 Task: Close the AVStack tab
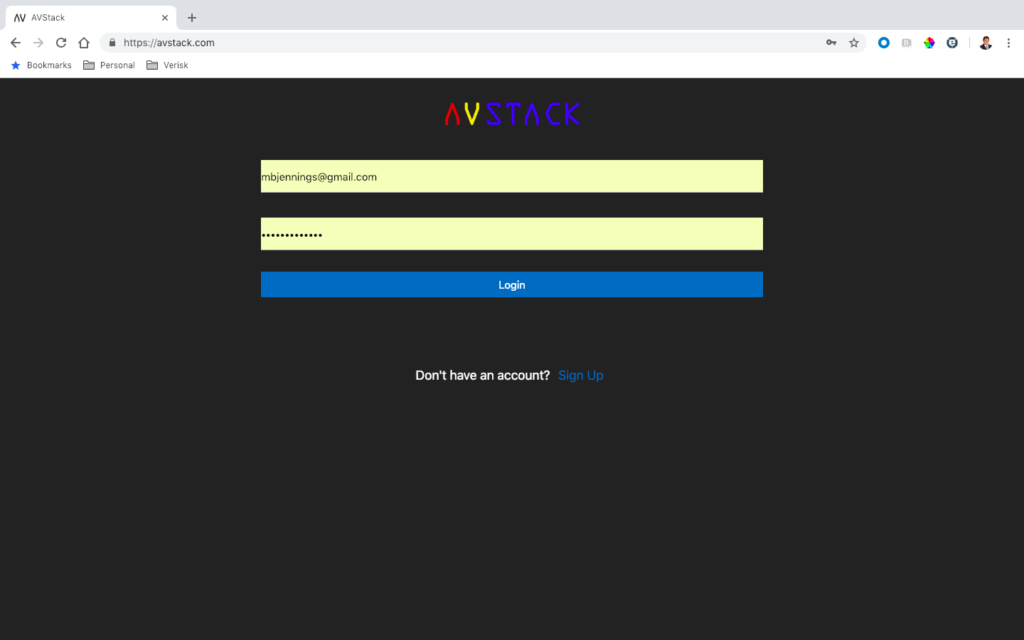165,18
